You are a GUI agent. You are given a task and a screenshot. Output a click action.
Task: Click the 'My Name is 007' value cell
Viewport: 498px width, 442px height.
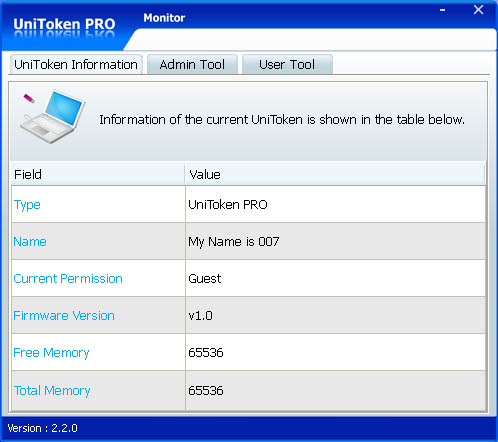335,241
